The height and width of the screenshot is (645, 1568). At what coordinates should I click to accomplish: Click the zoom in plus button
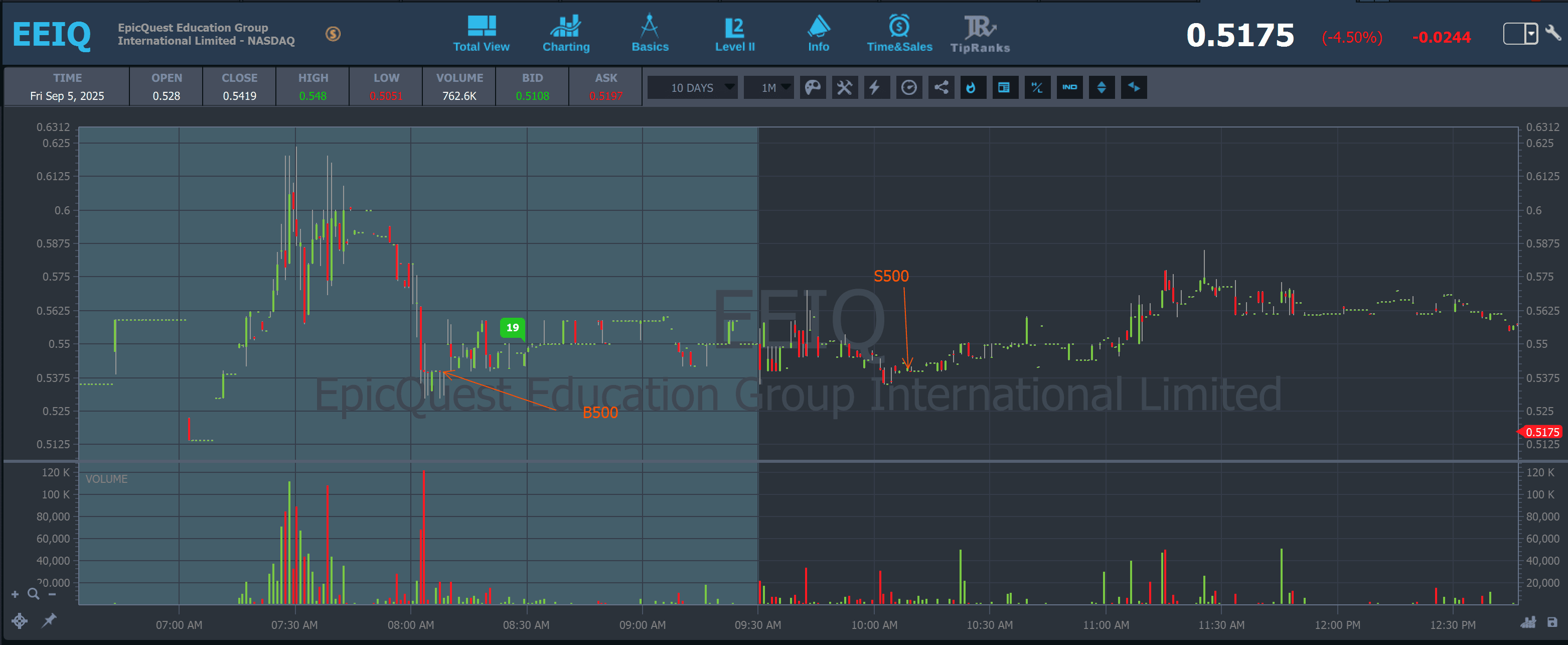[x=15, y=594]
